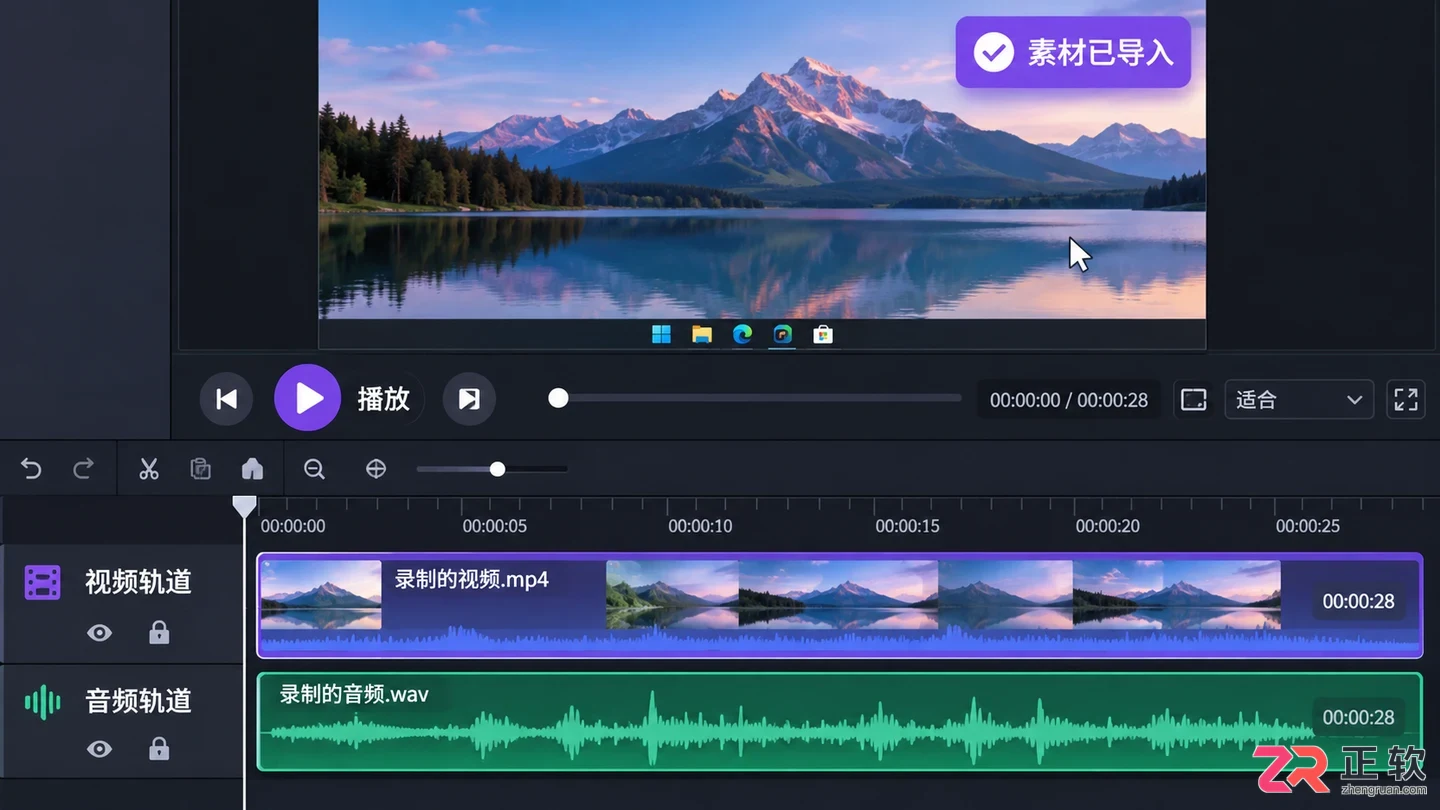Click the audio clip's 00:00:28 duration badge
The height and width of the screenshot is (810, 1440).
pyautogui.click(x=1358, y=717)
